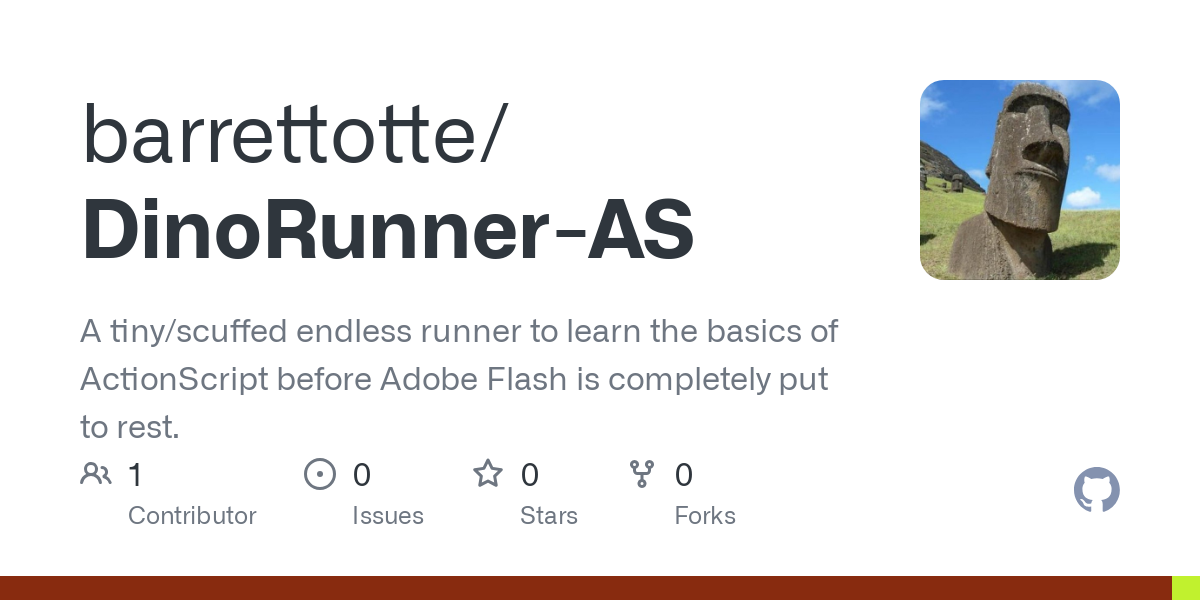Screen dimensions: 1200x600
Task: Click the stars count number 0
Action: (530, 475)
